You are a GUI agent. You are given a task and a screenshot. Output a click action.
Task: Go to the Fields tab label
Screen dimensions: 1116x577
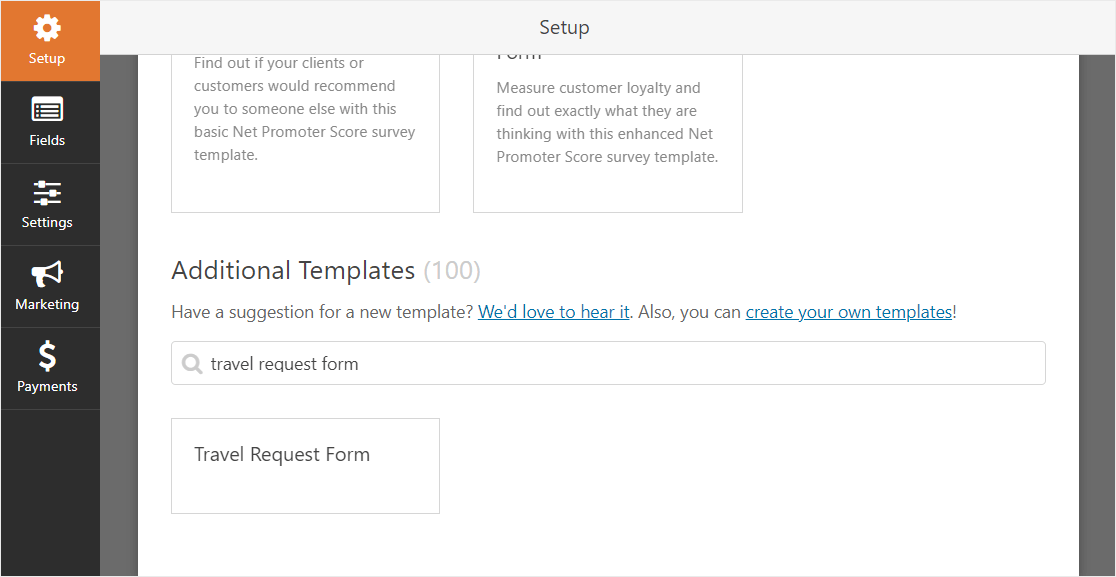coord(47,140)
